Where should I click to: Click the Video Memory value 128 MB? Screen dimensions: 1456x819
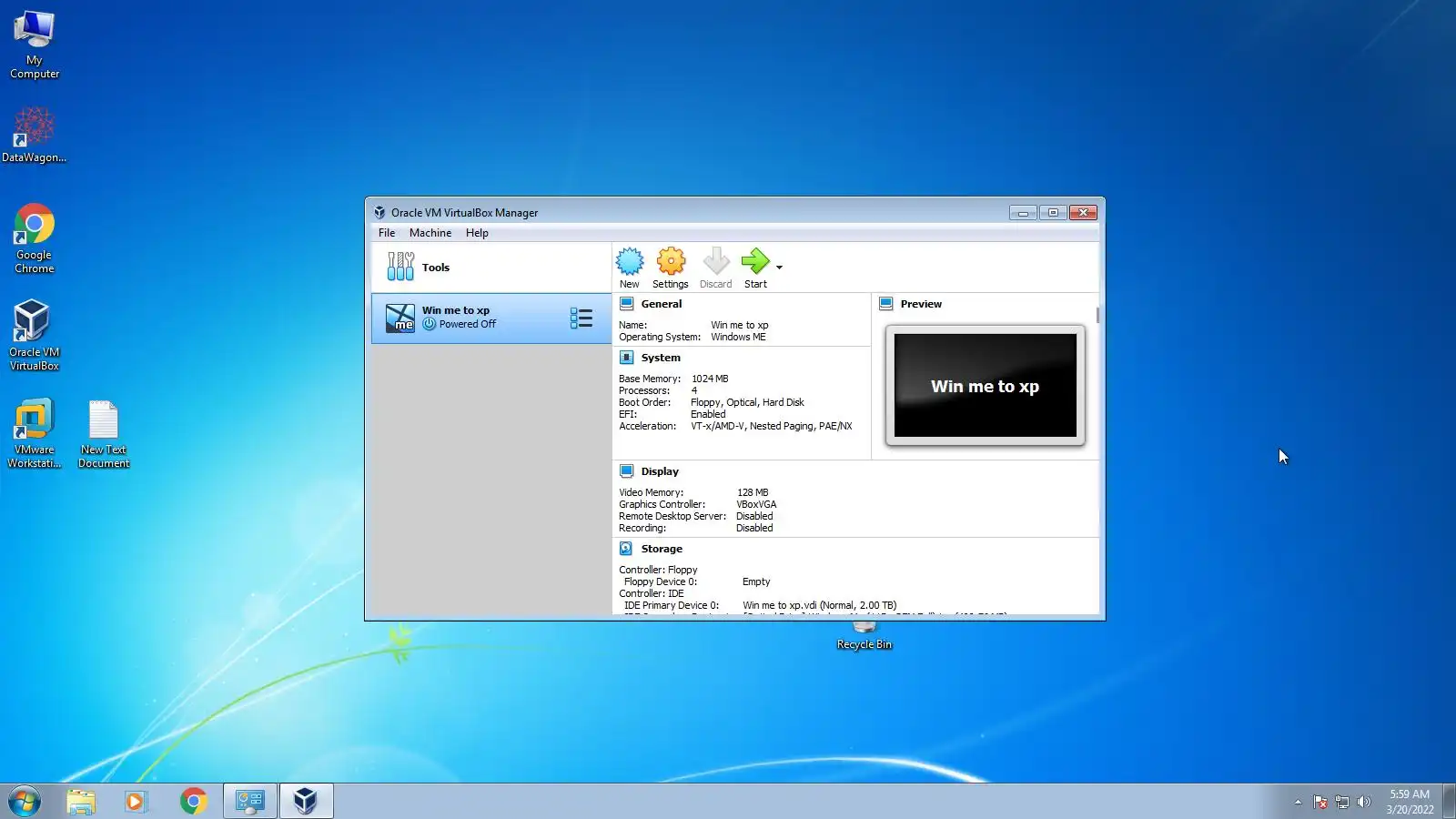[x=753, y=492]
